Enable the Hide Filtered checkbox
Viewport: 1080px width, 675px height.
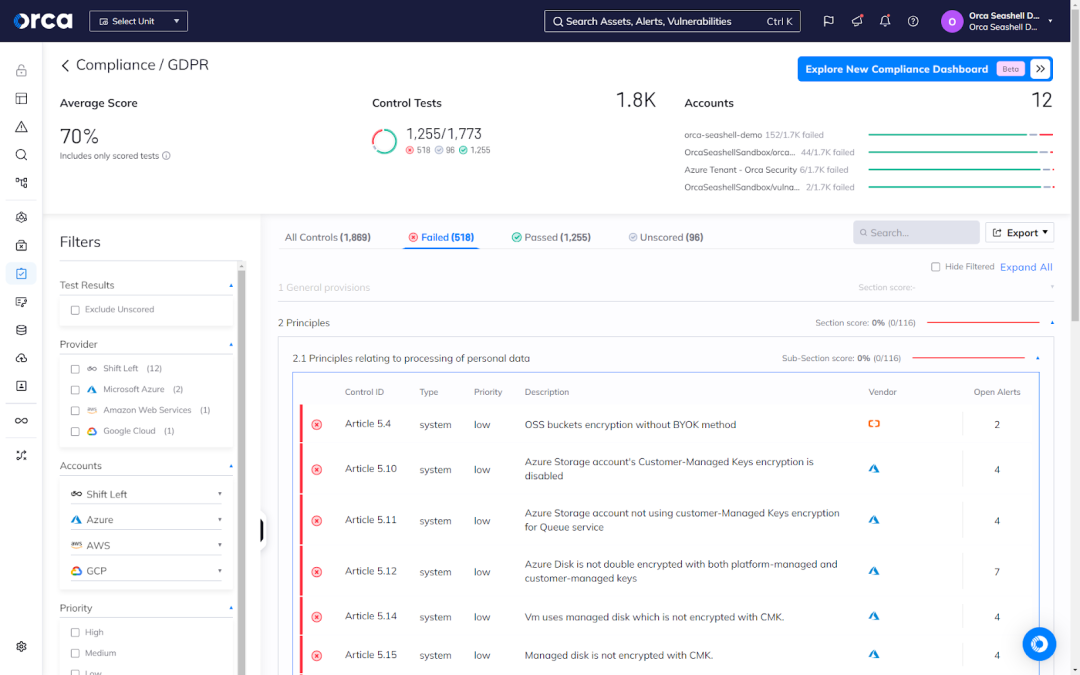(x=935, y=267)
